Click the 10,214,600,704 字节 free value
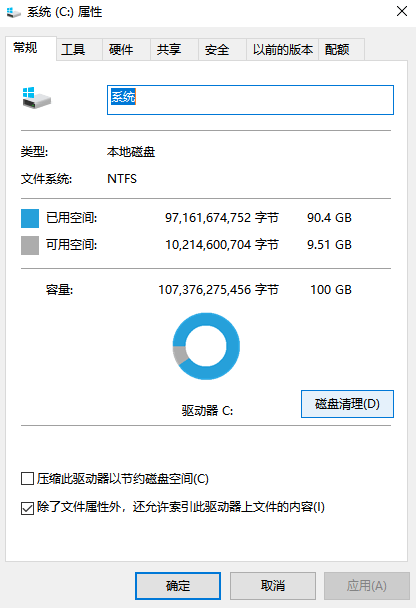Viewport: 416px width, 608px height. [222, 245]
